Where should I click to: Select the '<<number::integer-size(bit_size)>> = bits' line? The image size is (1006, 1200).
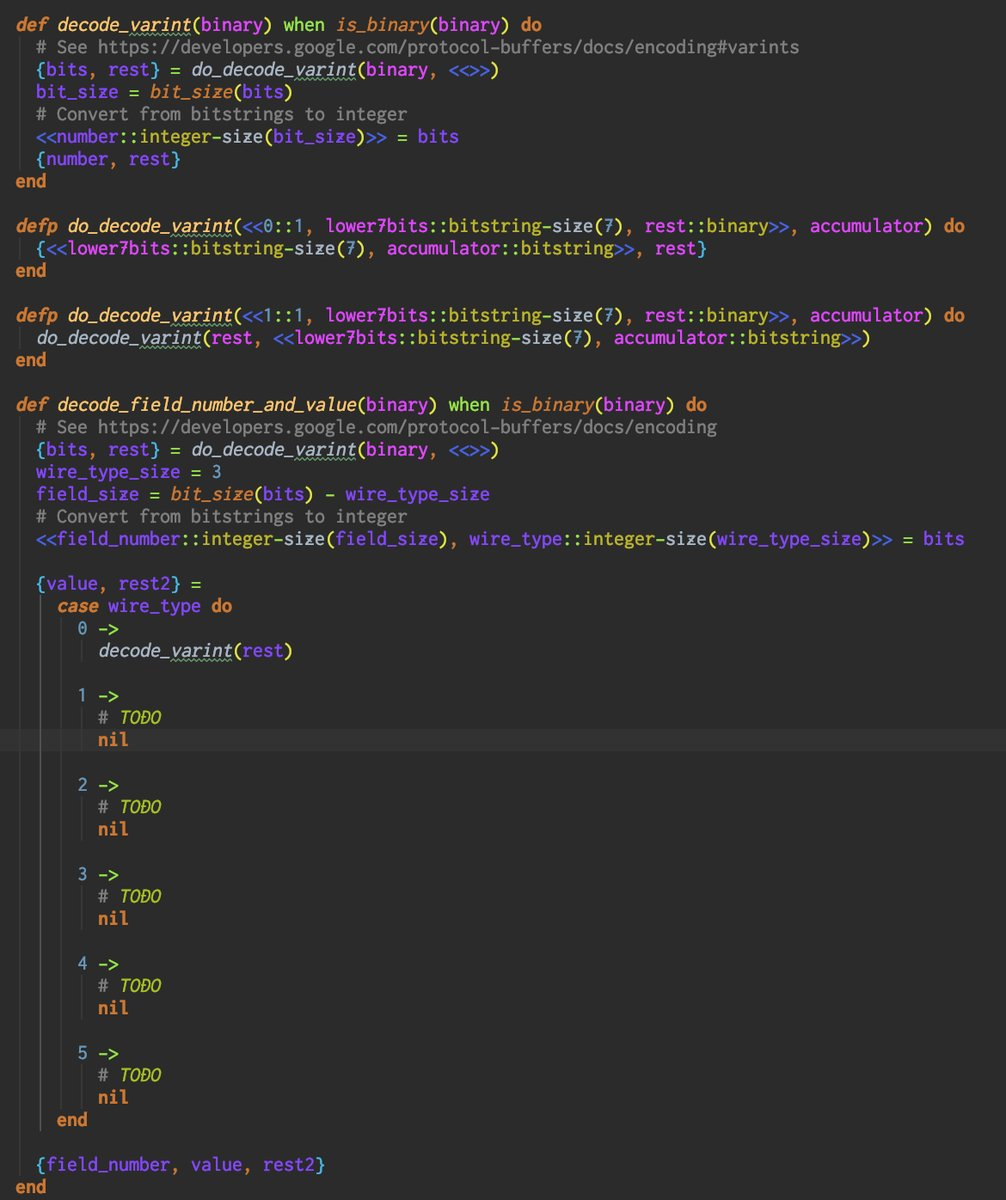(248, 136)
